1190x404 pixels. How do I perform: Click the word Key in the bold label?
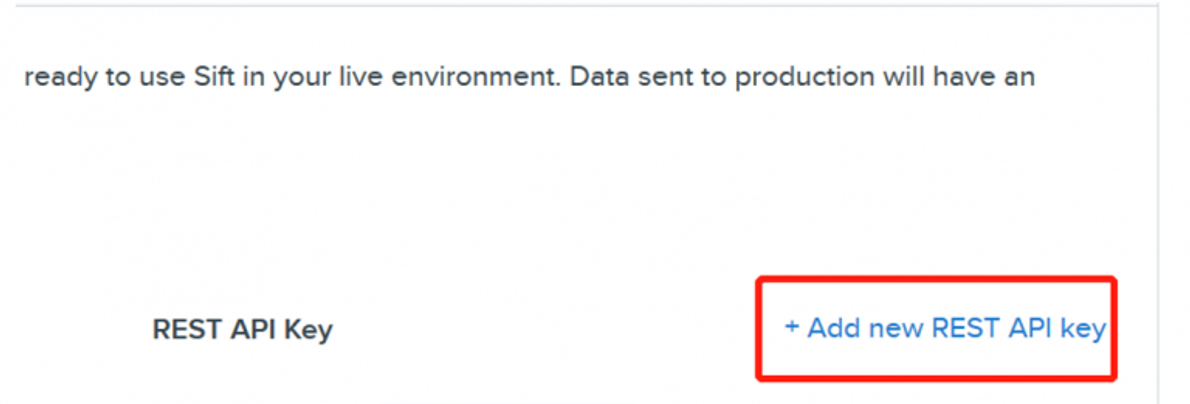(307, 330)
